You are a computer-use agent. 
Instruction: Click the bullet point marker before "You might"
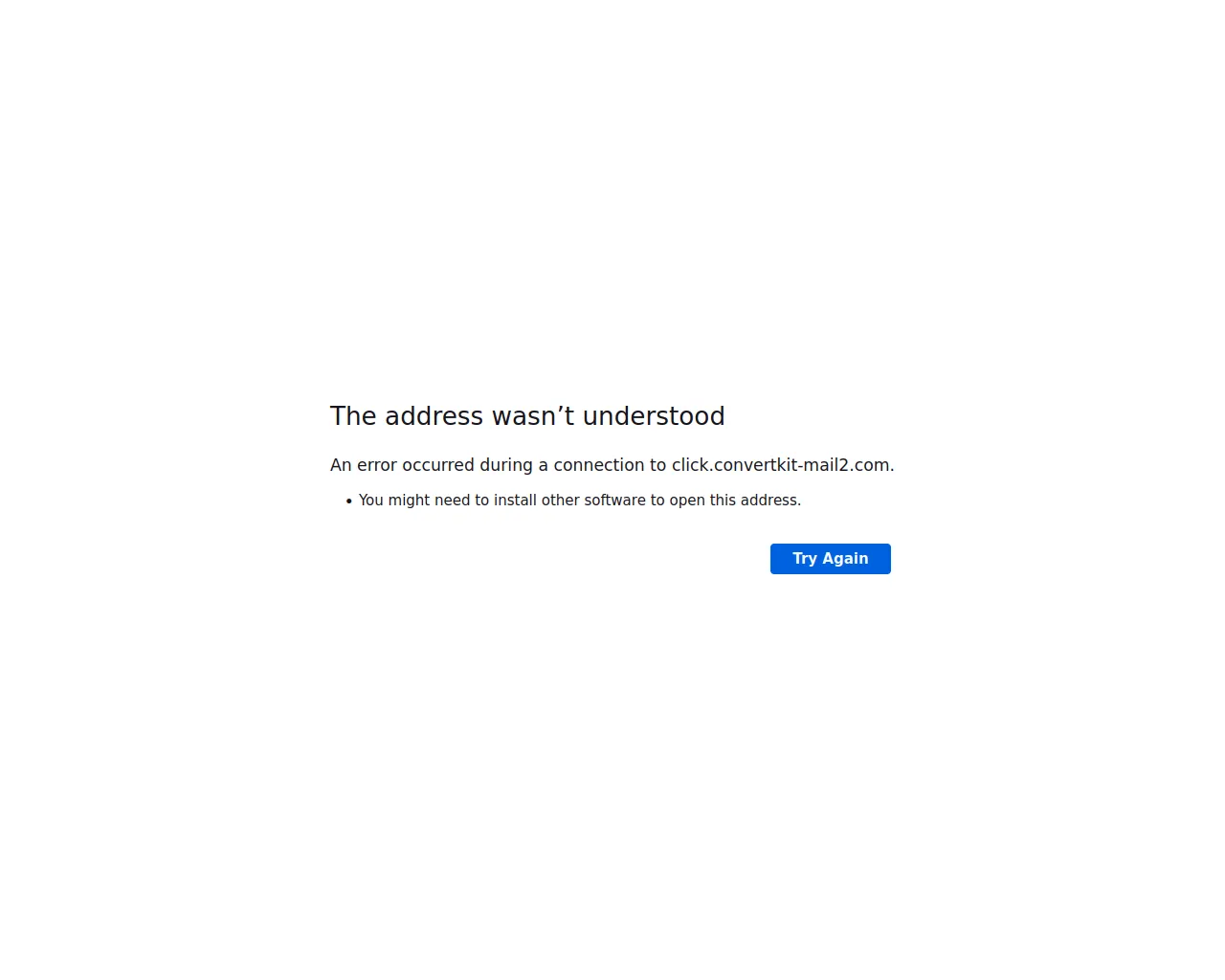click(x=348, y=501)
